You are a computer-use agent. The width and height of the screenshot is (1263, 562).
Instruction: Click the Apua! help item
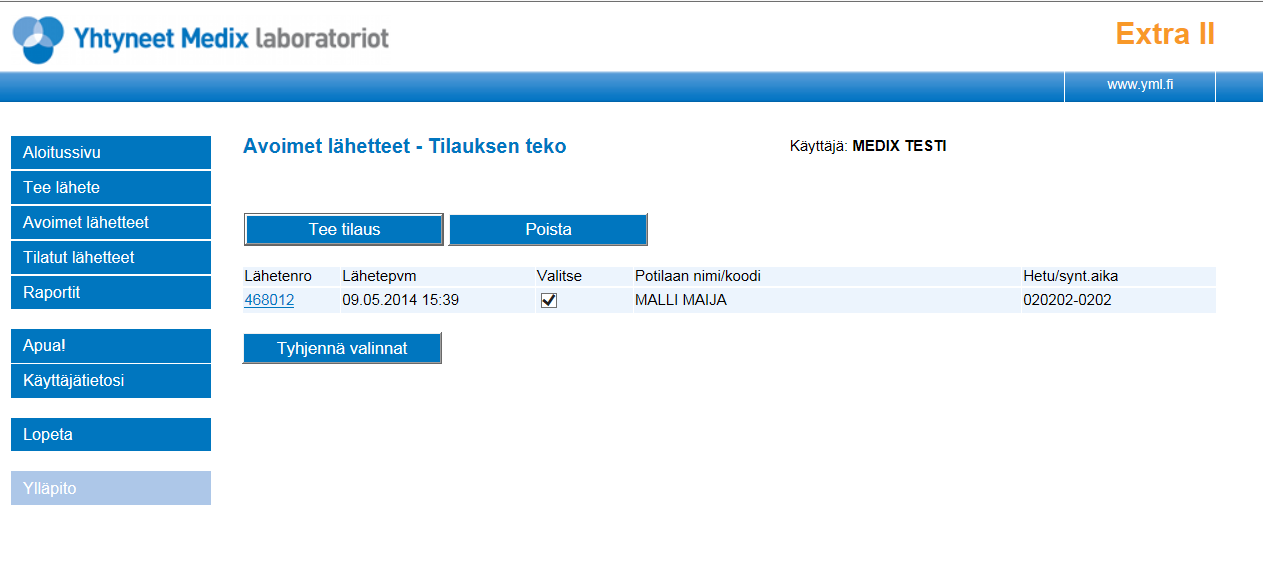(111, 346)
